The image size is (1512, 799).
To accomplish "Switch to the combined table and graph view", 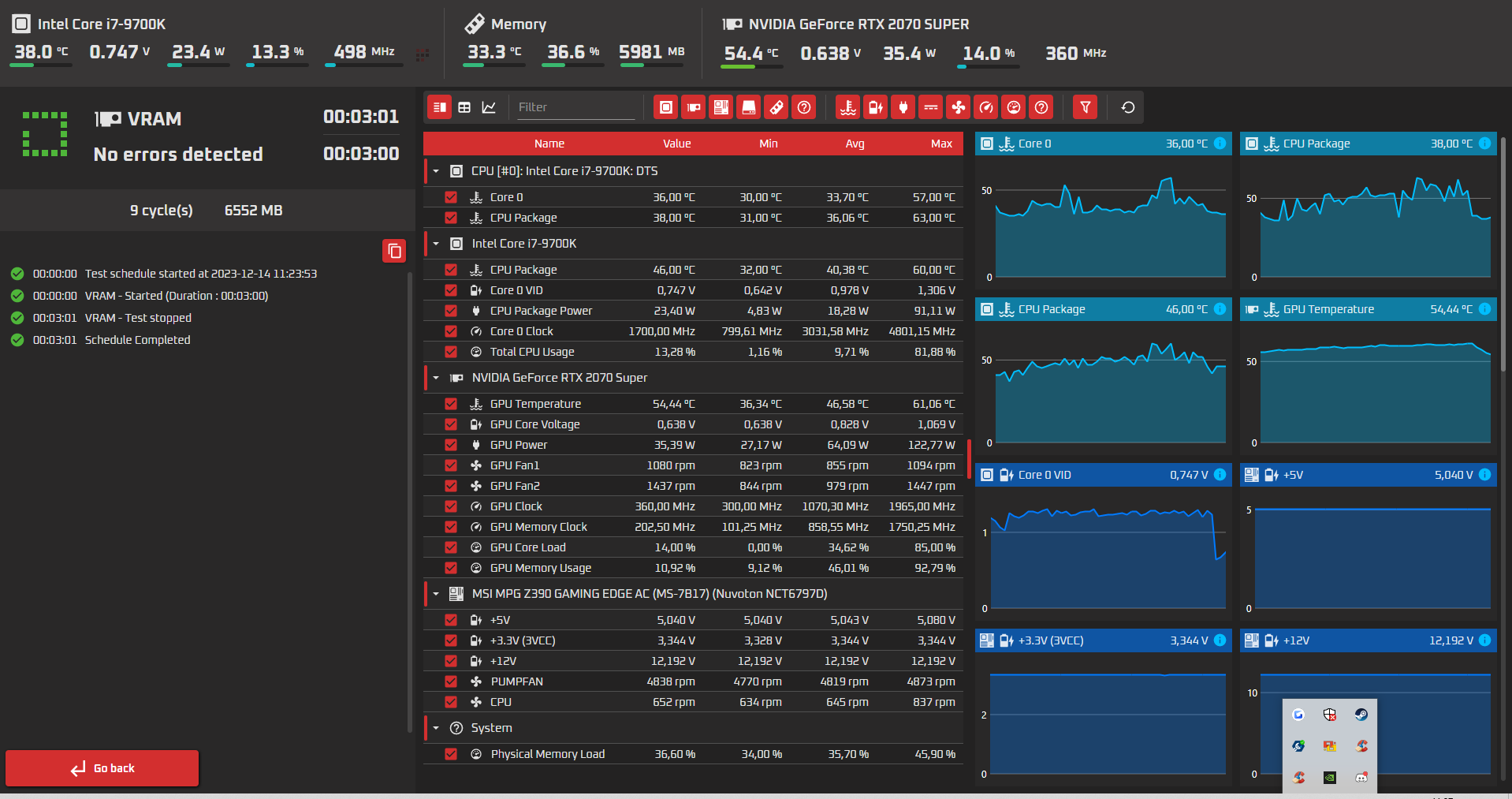I will pos(440,107).
